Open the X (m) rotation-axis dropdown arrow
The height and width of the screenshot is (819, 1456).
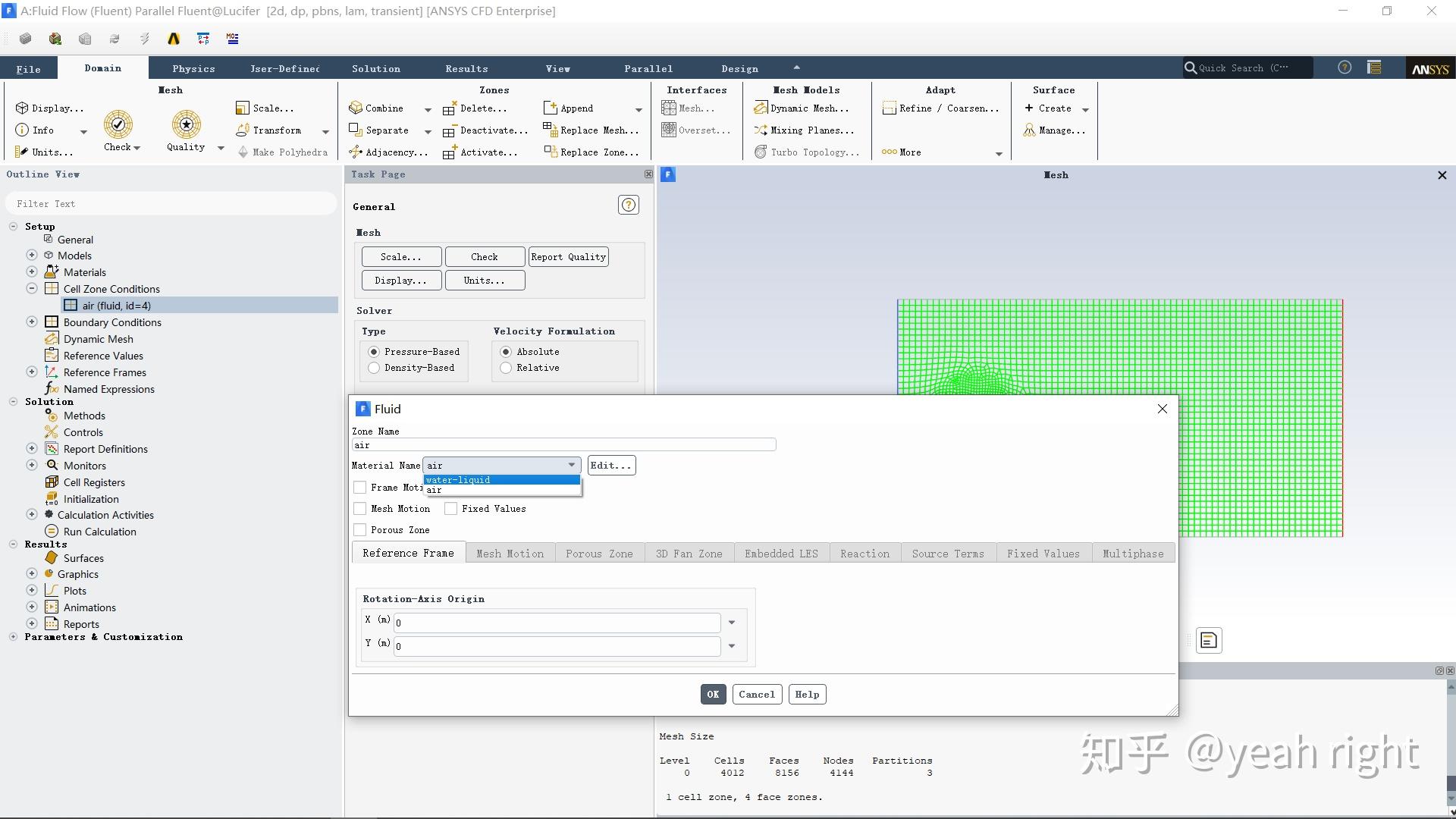point(732,623)
